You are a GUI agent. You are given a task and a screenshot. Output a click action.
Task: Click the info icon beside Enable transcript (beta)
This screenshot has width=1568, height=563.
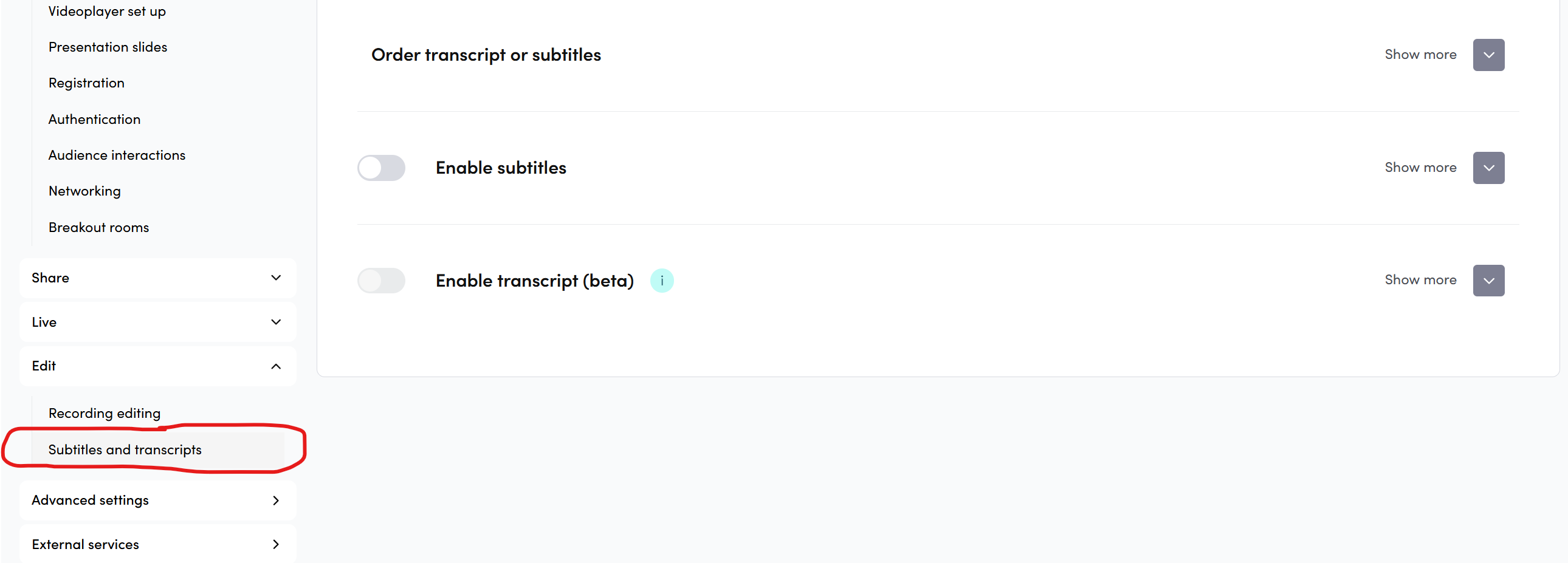tap(662, 281)
